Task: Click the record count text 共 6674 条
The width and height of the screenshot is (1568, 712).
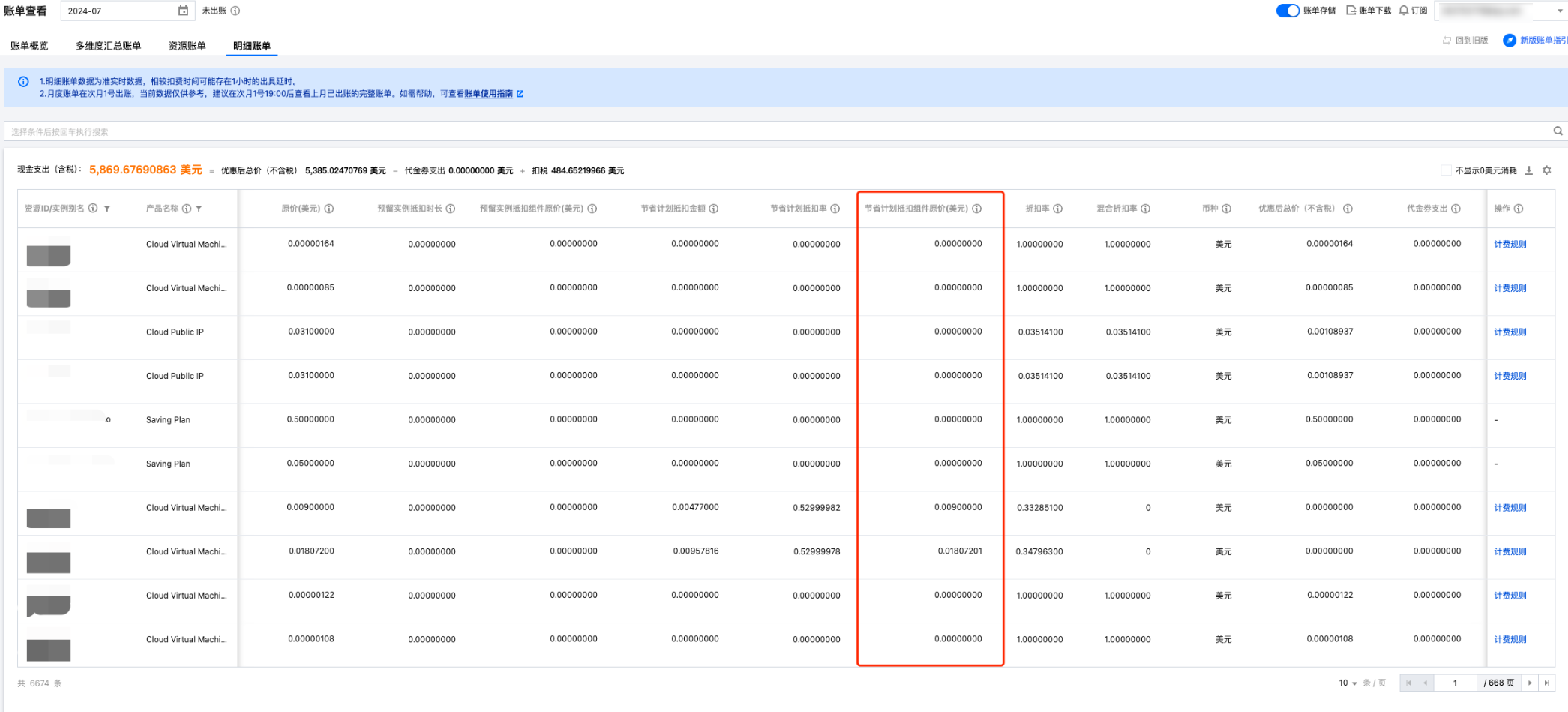Action: coord(40,683)
